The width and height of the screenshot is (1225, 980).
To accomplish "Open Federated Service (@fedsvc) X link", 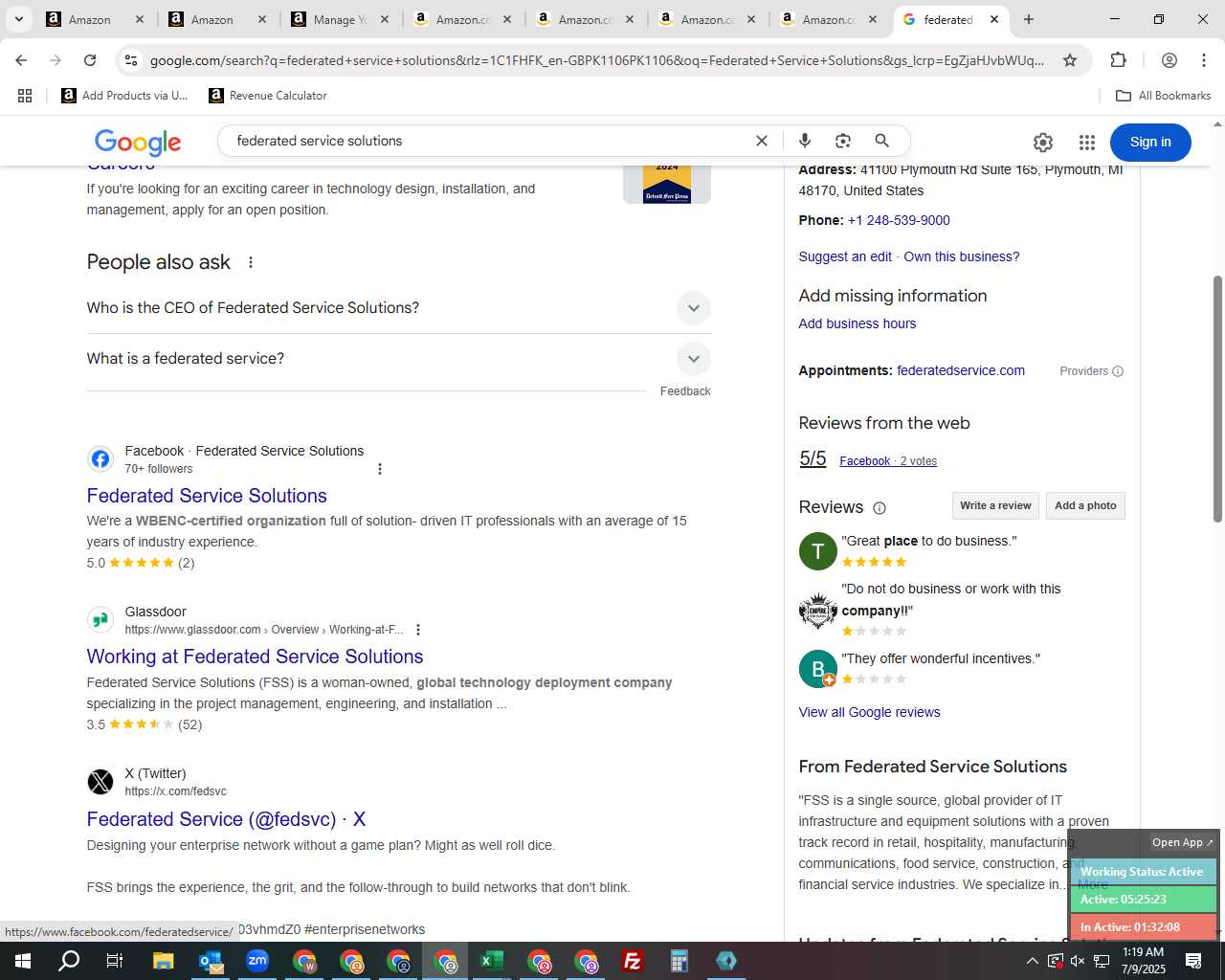I will click(x=226, y=819).
